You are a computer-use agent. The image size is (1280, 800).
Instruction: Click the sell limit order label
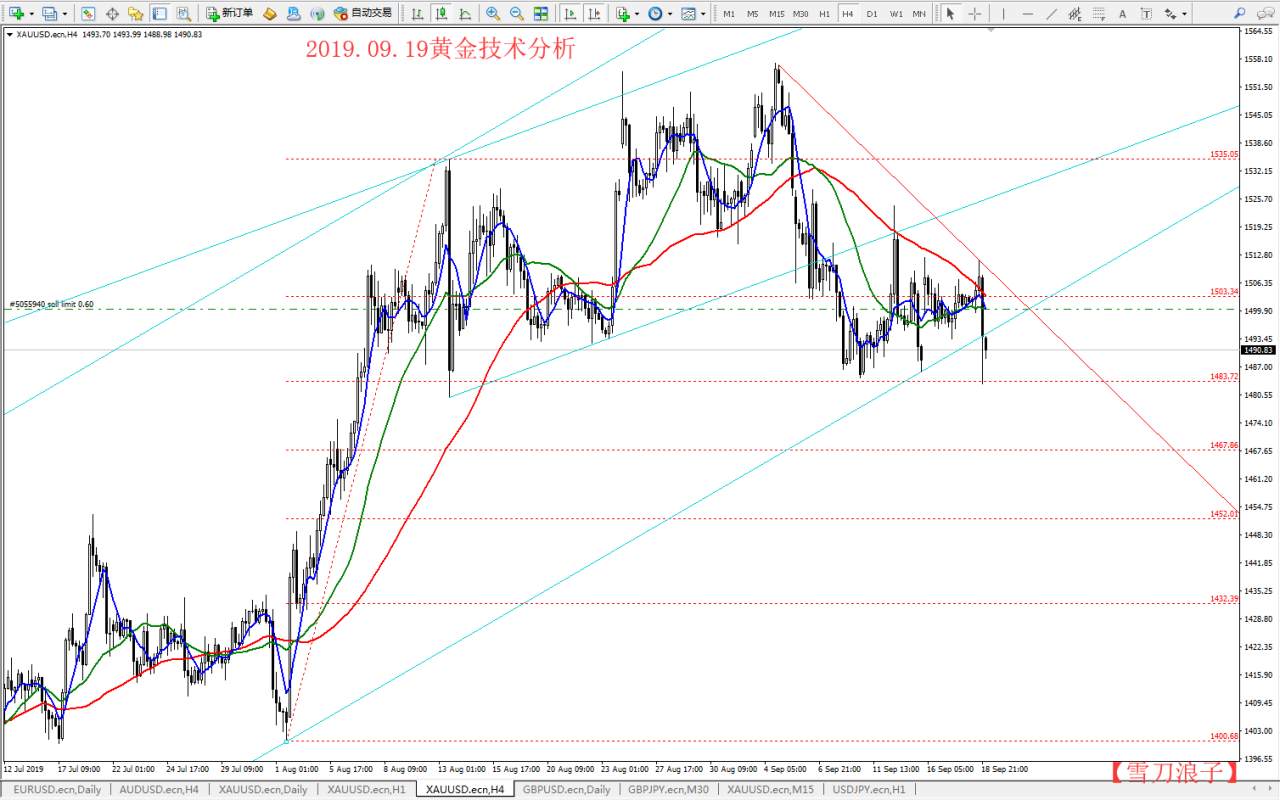[52, 304]
